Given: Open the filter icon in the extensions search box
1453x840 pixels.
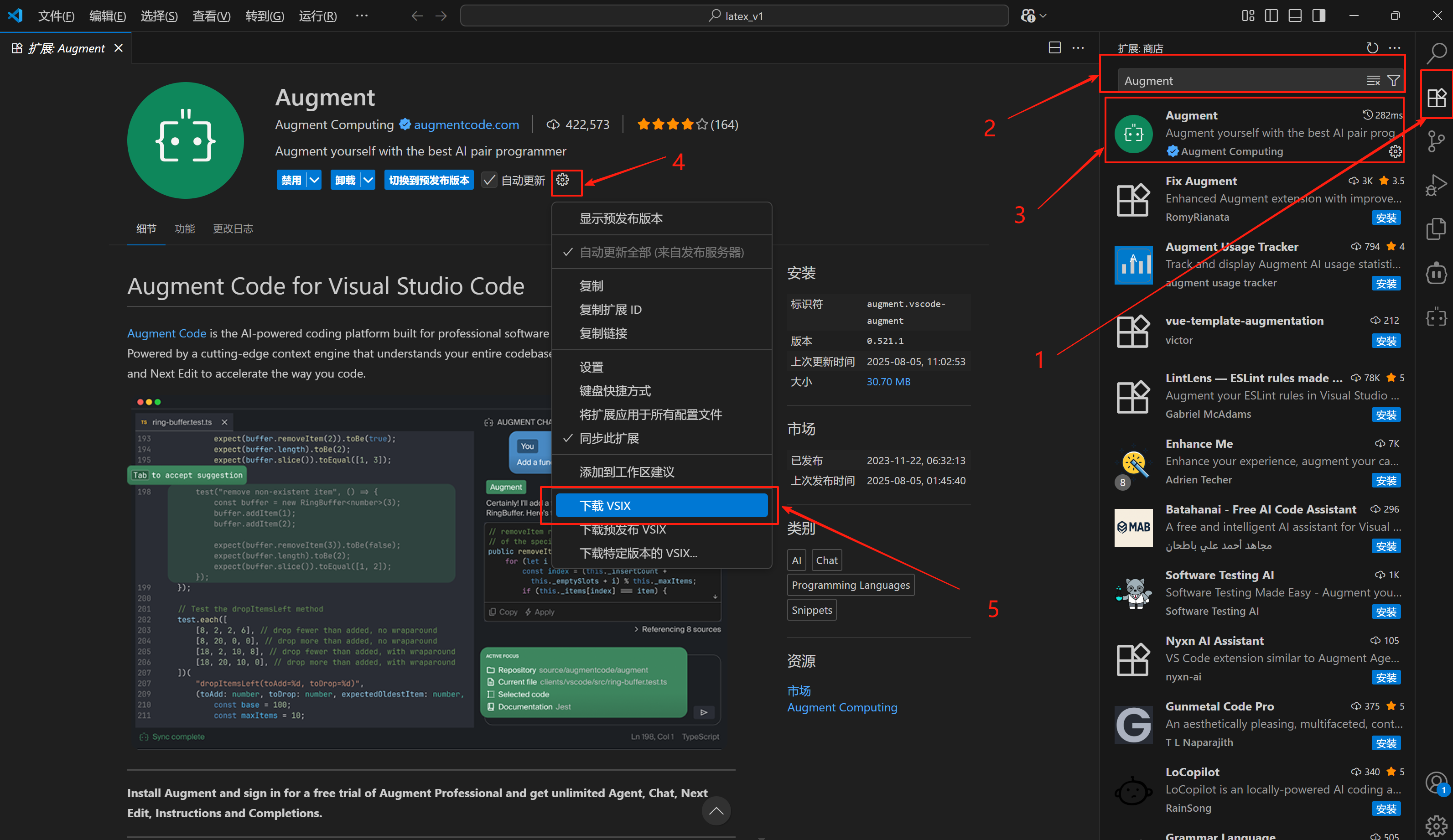Looking at the screenshot, I should point(1394,80).
